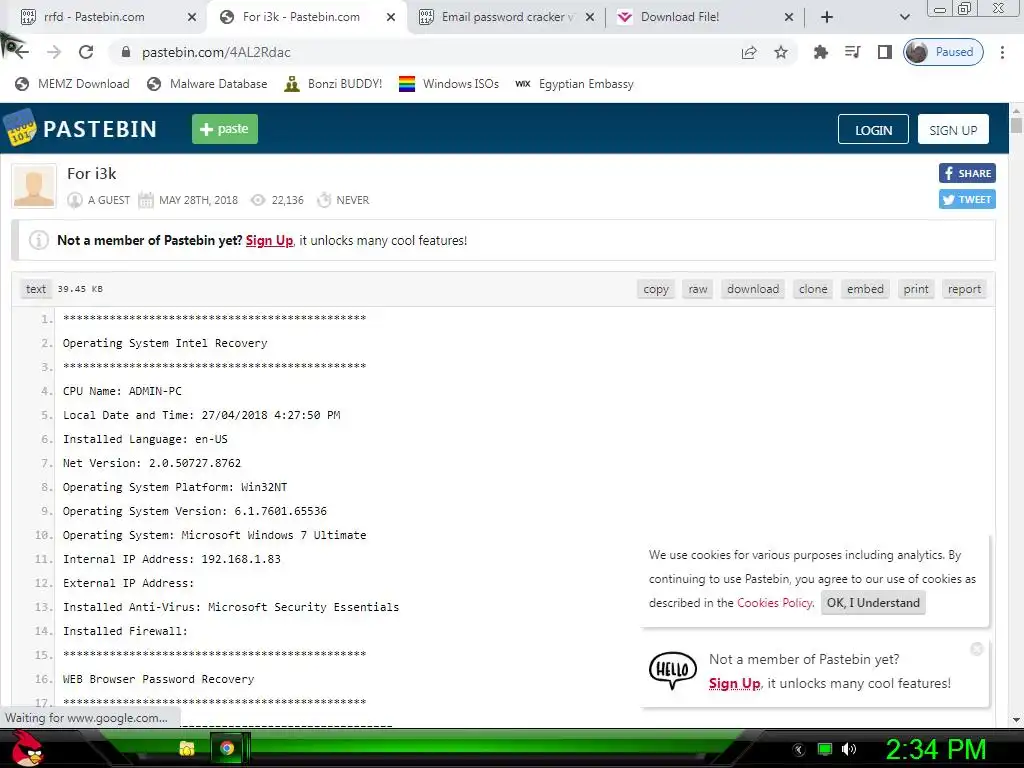The width and height of the screenshot is (1024, 768).
Task: Bookmark this page with star icon
Action: pyautogui.click(x=780, y=52)
